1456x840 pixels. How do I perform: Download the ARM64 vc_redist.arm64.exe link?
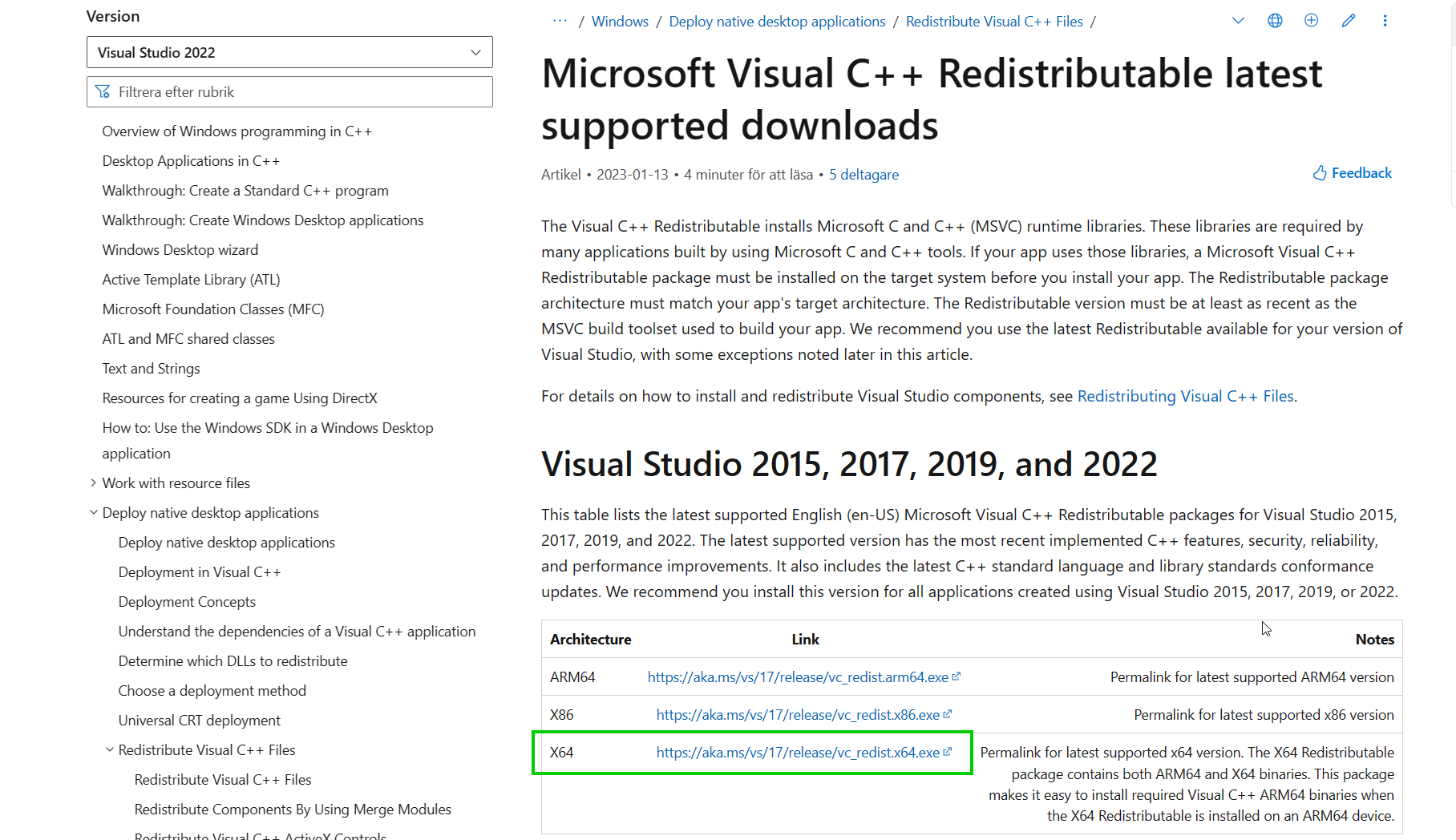pos(803,677)
